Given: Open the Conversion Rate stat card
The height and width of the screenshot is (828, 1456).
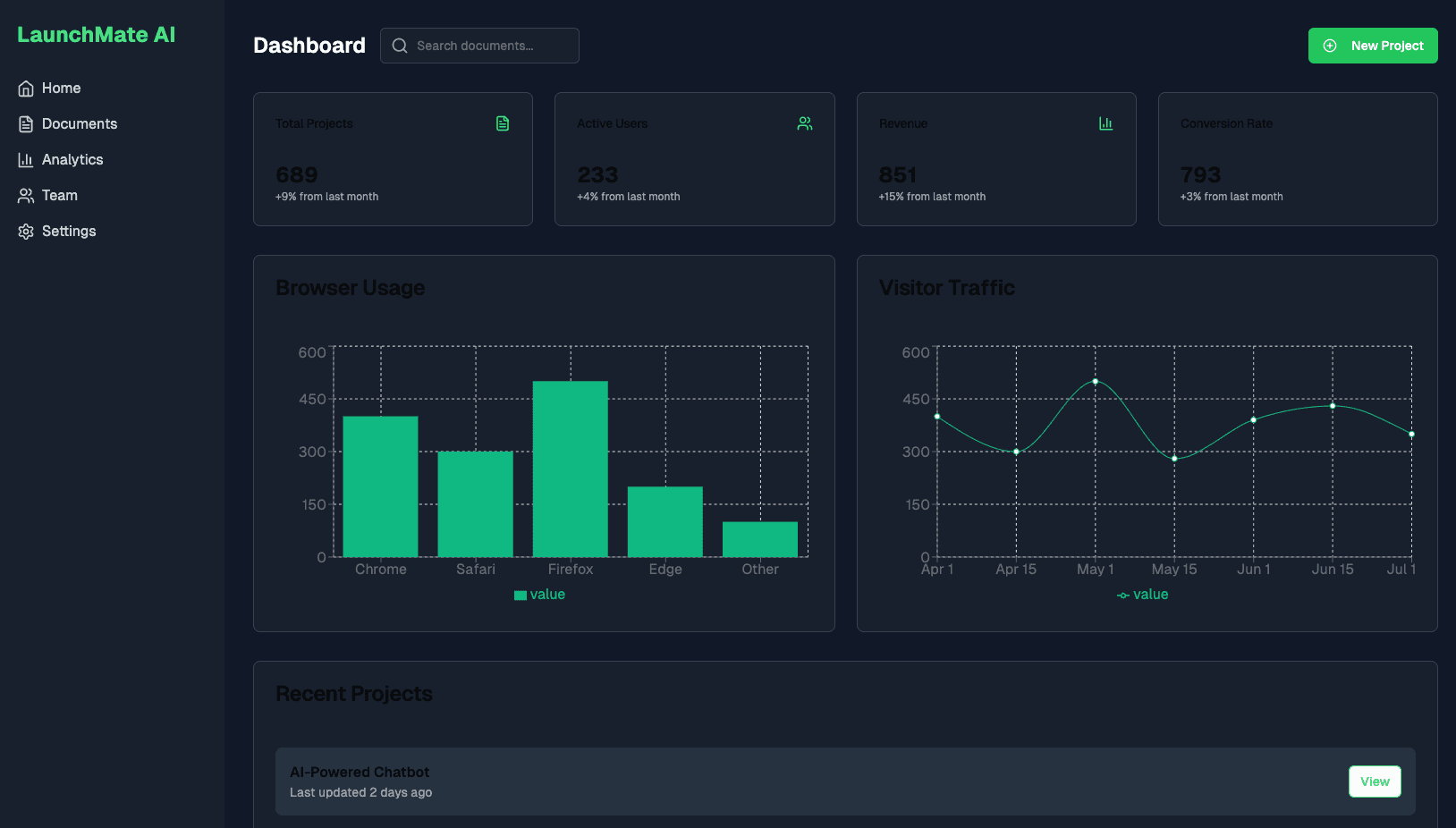Looking at the screenshot, I should point(1297,159).
